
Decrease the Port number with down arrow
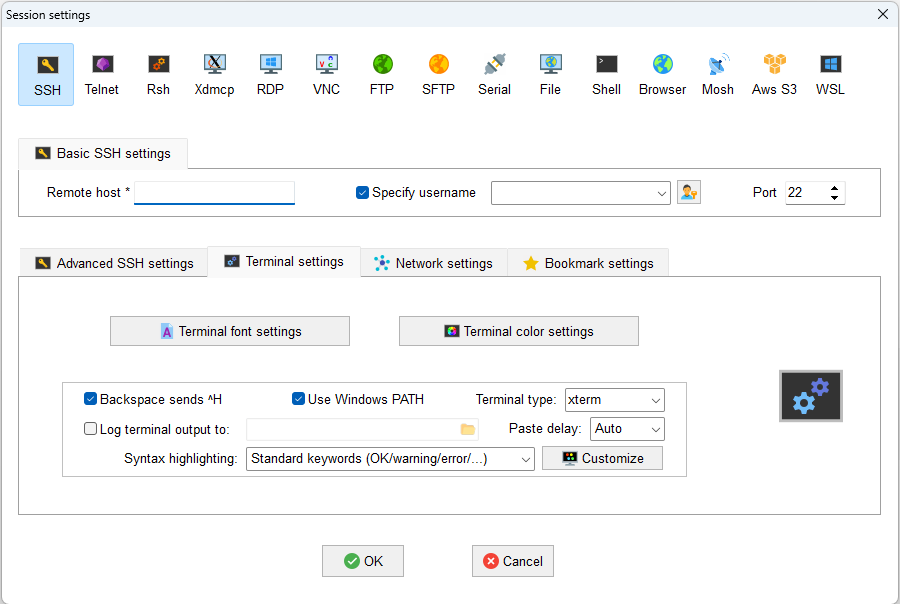click(x=835, y=198)
